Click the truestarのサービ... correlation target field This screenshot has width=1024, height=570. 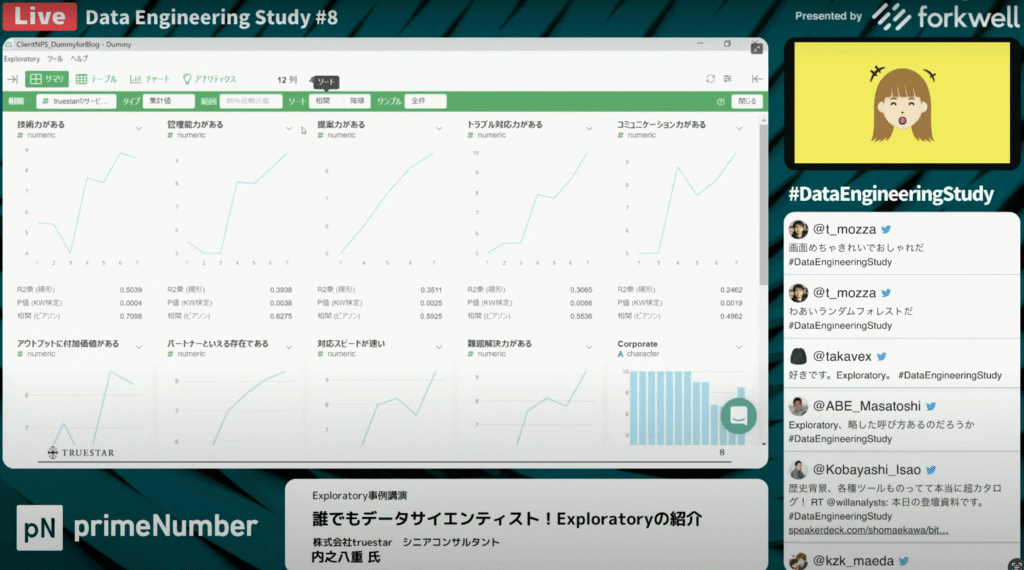(x=76, y=101)
